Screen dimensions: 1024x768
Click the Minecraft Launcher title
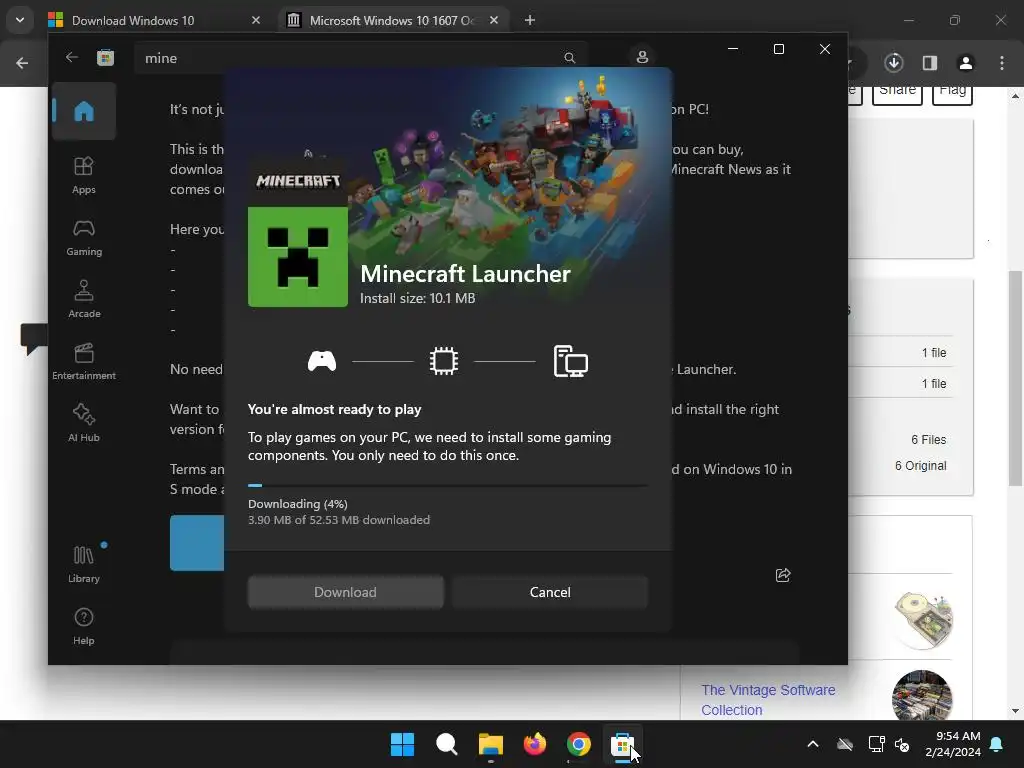[x=466, y=274]
